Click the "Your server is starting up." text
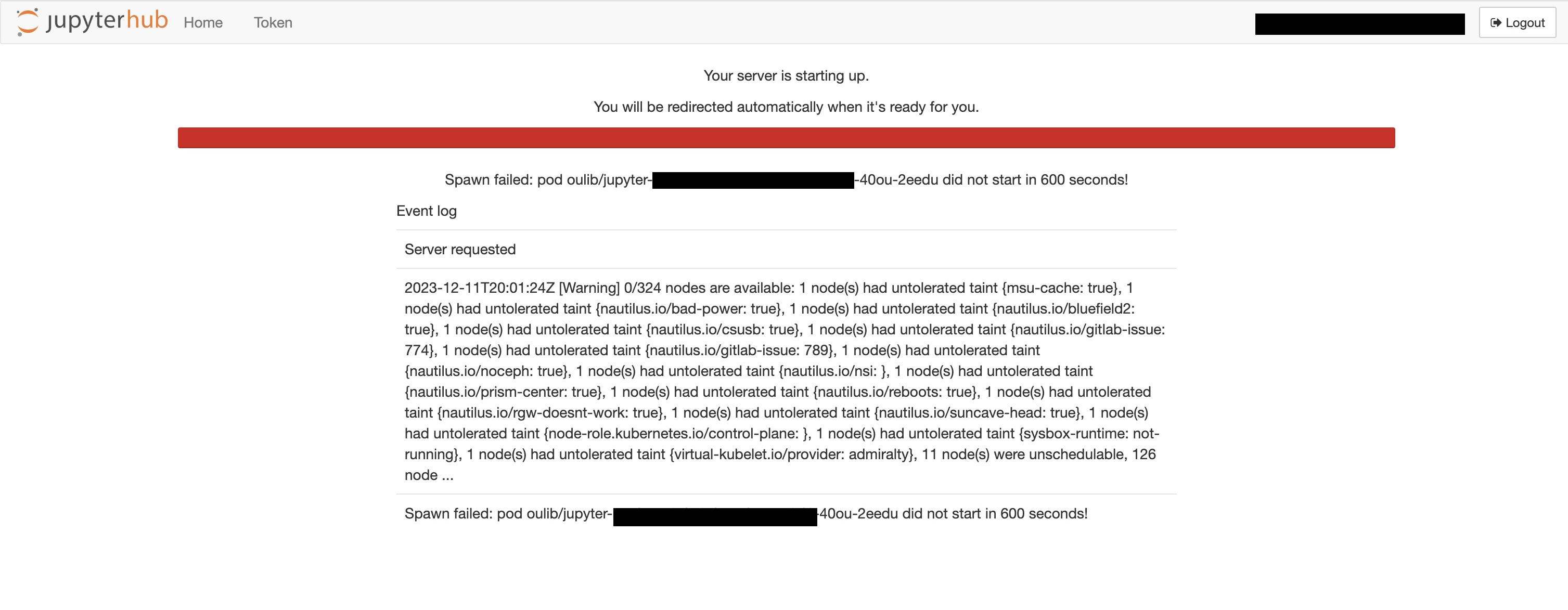1568x610 pixels. pos(786,76)
